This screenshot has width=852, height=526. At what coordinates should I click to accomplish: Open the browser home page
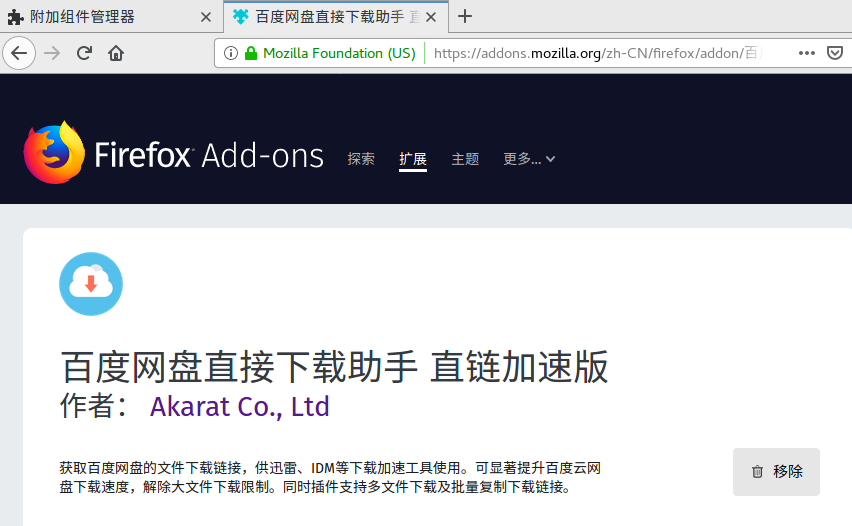116,53
